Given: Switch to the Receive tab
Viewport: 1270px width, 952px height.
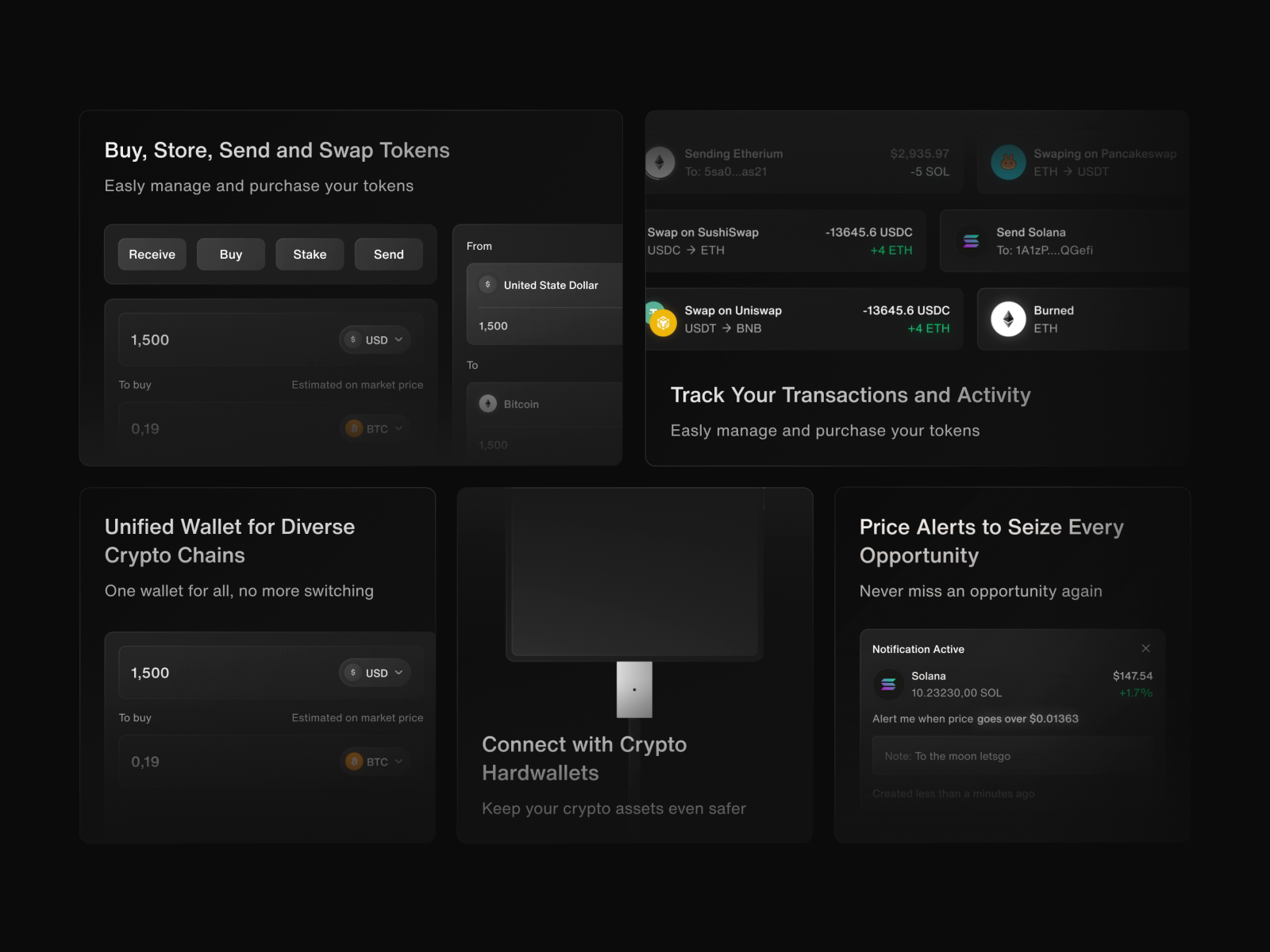Looking at the screenshot, I should pyautogui.click(x=152, y=254).
